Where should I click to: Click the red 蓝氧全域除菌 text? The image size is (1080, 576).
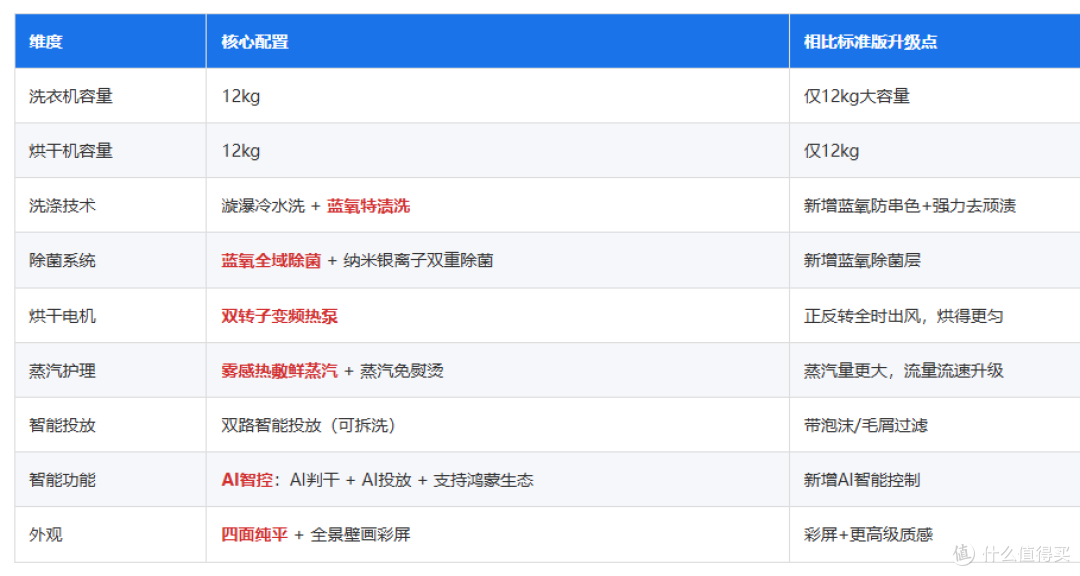tap(271, 260)
